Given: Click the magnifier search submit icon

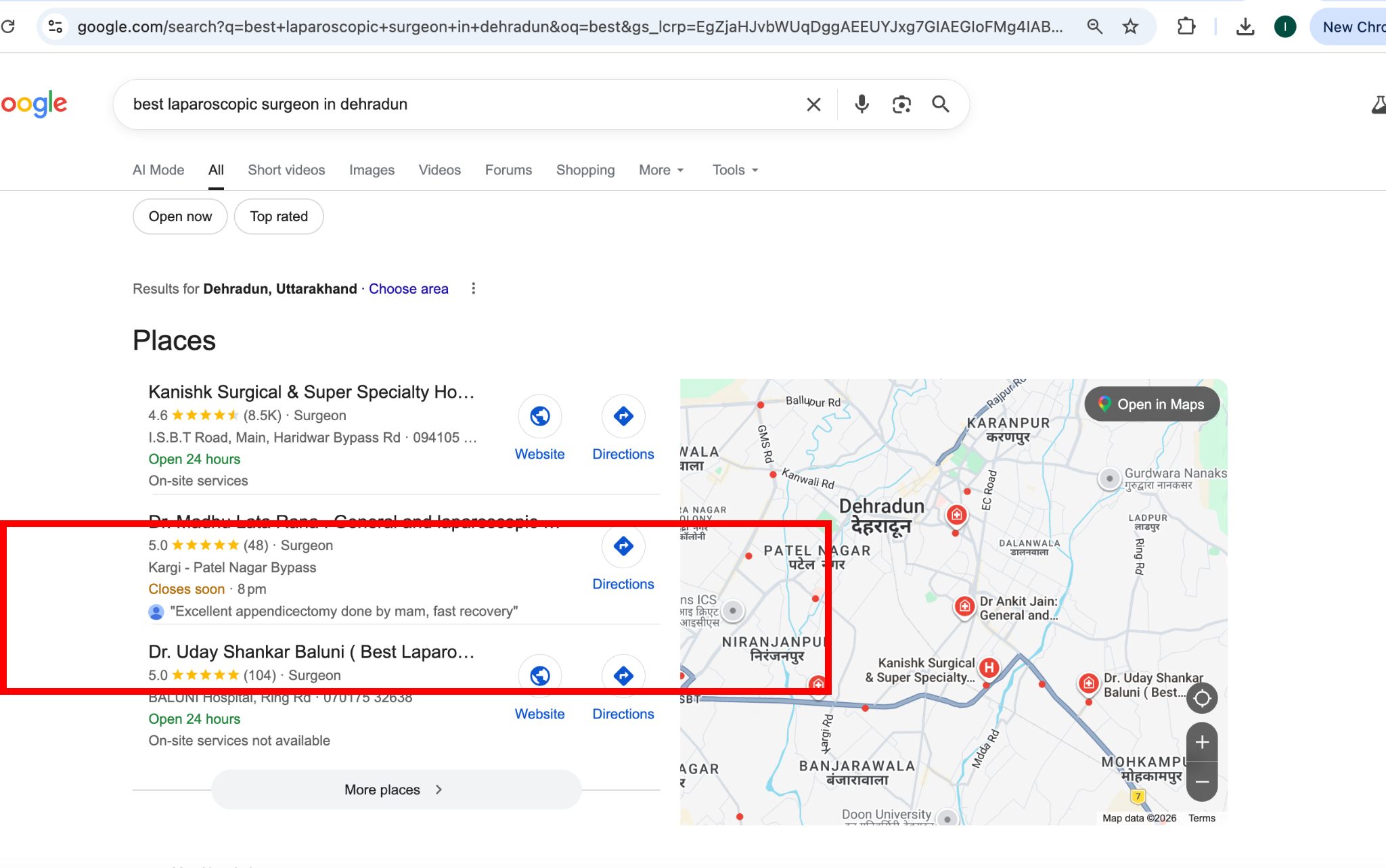Looking at the screenshot, I should (940, 104).
